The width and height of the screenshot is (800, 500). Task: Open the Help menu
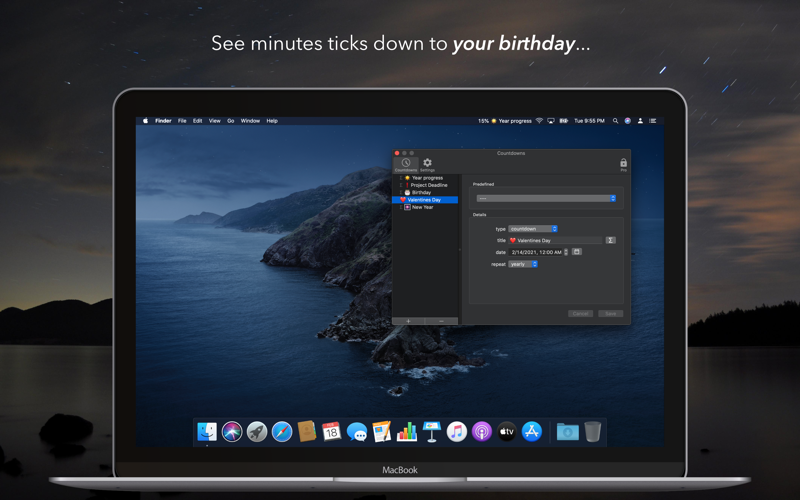[272, 121]
